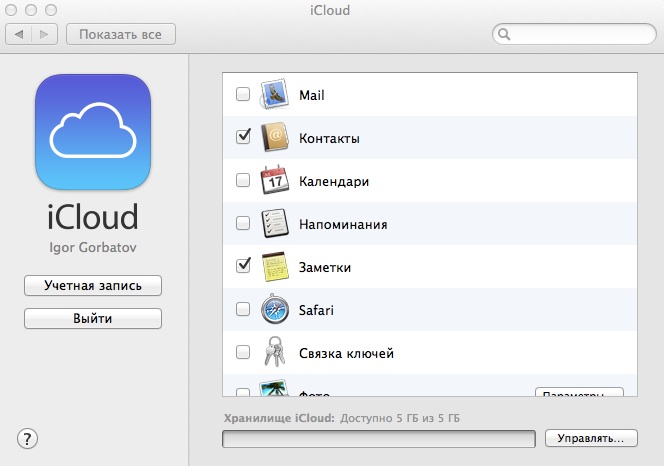Click the Управлять storage button
Viewport: 664px width, 466px height.
click(590, 438)
